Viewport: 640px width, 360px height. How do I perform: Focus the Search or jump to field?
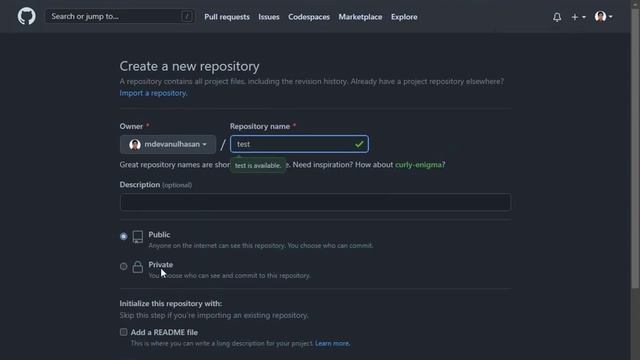(119, 16)
